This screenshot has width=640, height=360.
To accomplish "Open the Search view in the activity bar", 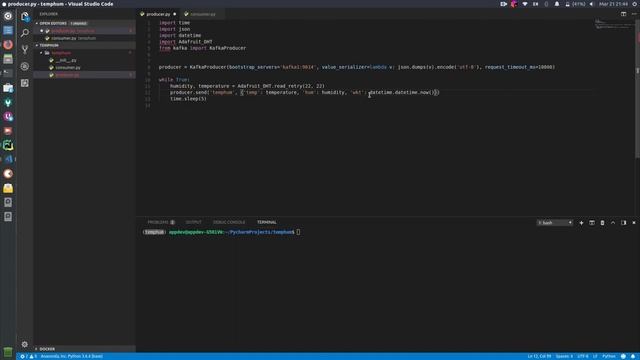I will (25, 33).
